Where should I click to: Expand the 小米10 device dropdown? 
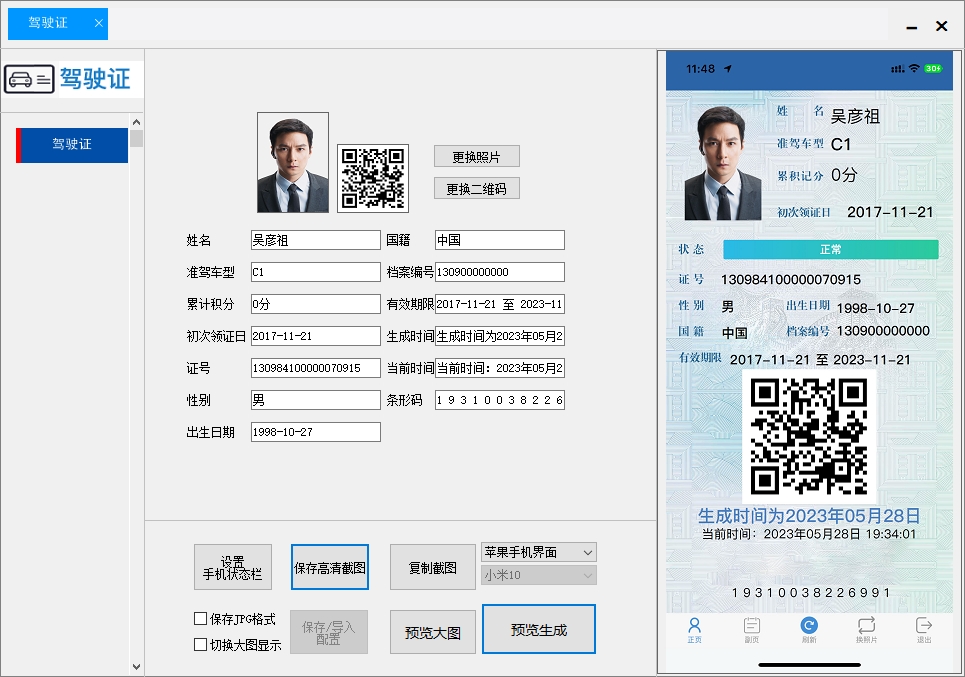[x=538, y=575]
